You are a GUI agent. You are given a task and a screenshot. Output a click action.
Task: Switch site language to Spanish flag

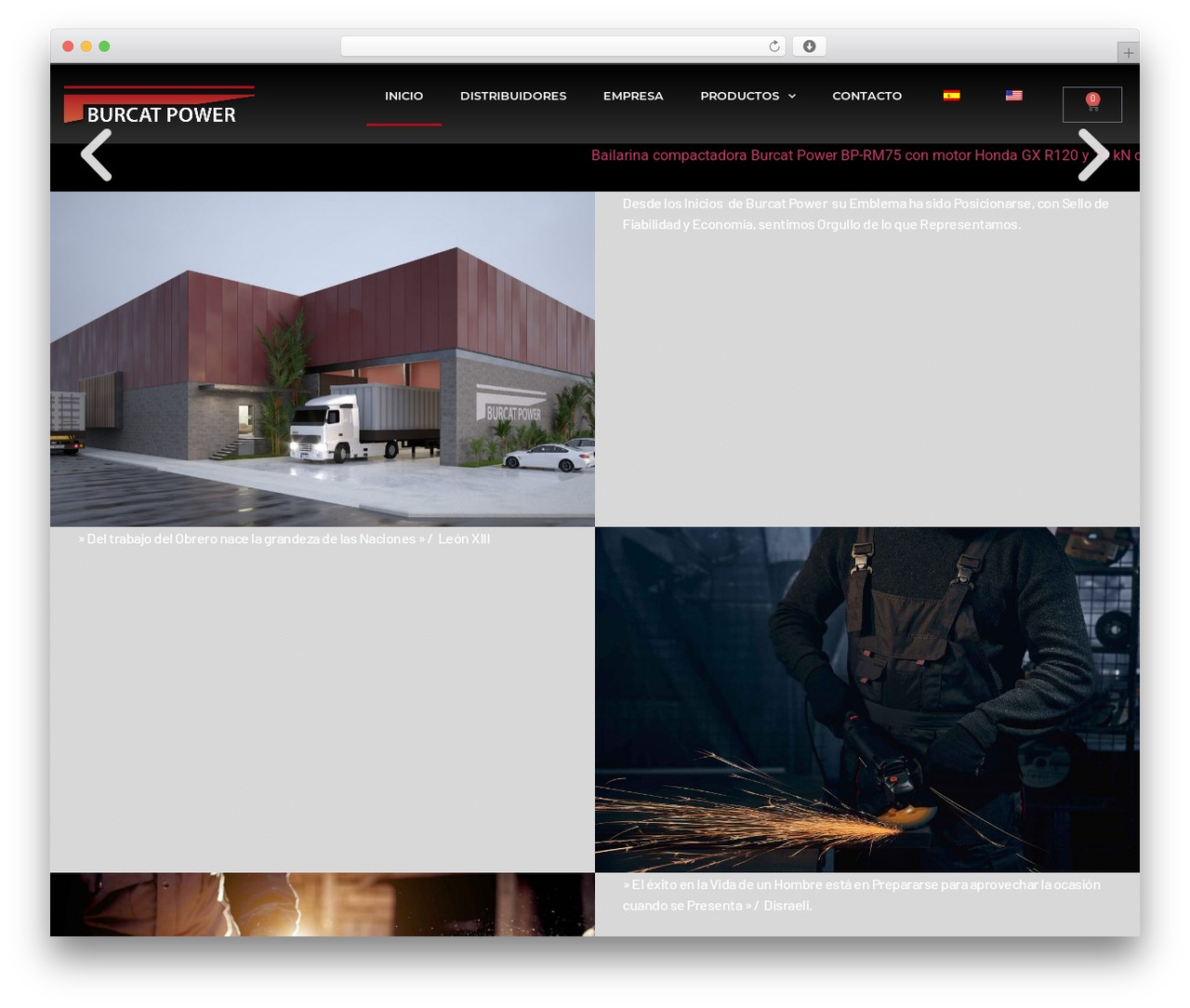tap(951, 95)
